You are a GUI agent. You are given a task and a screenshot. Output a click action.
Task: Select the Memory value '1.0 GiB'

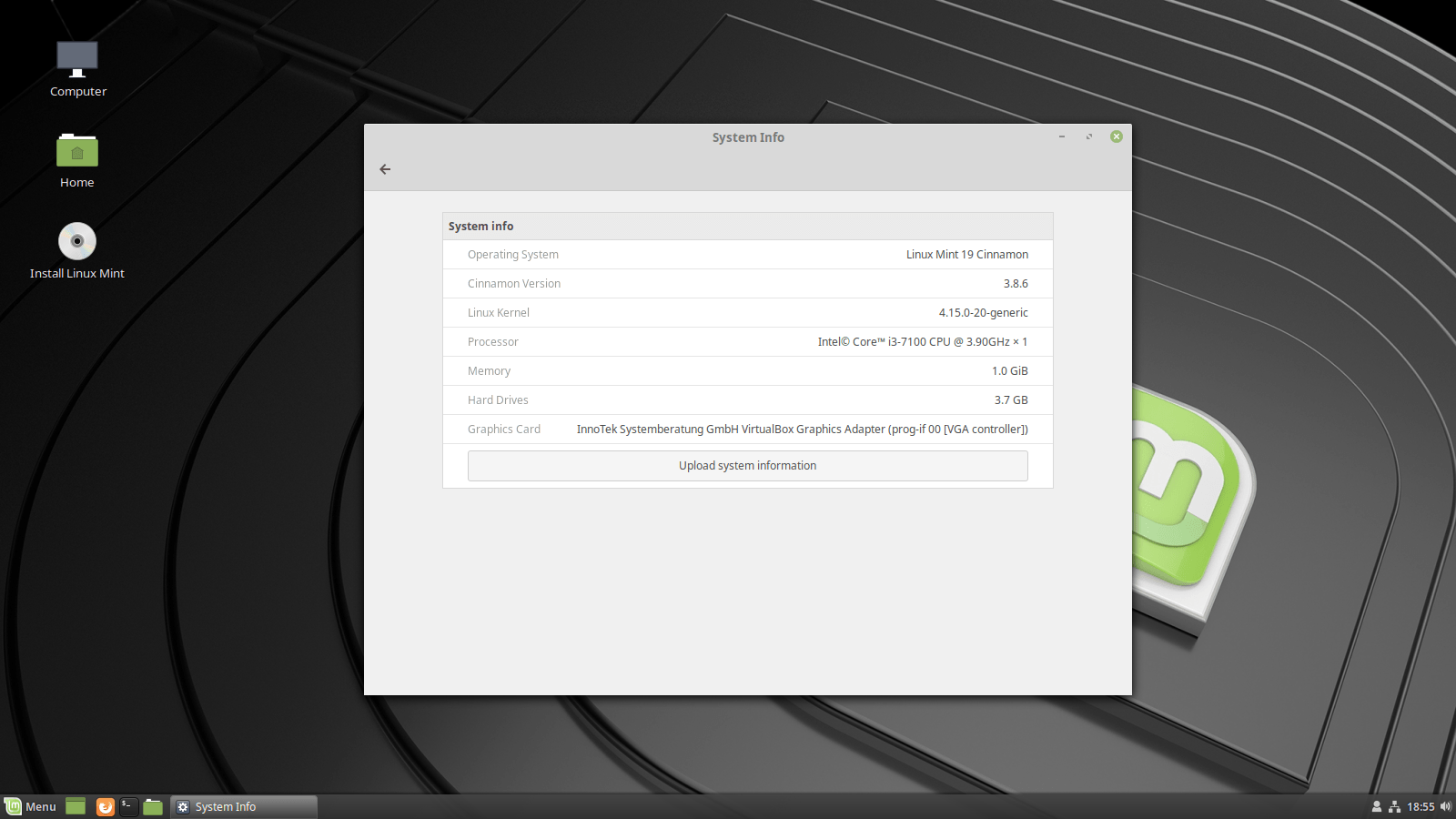pyautogui.click(x=1010, y=371)
